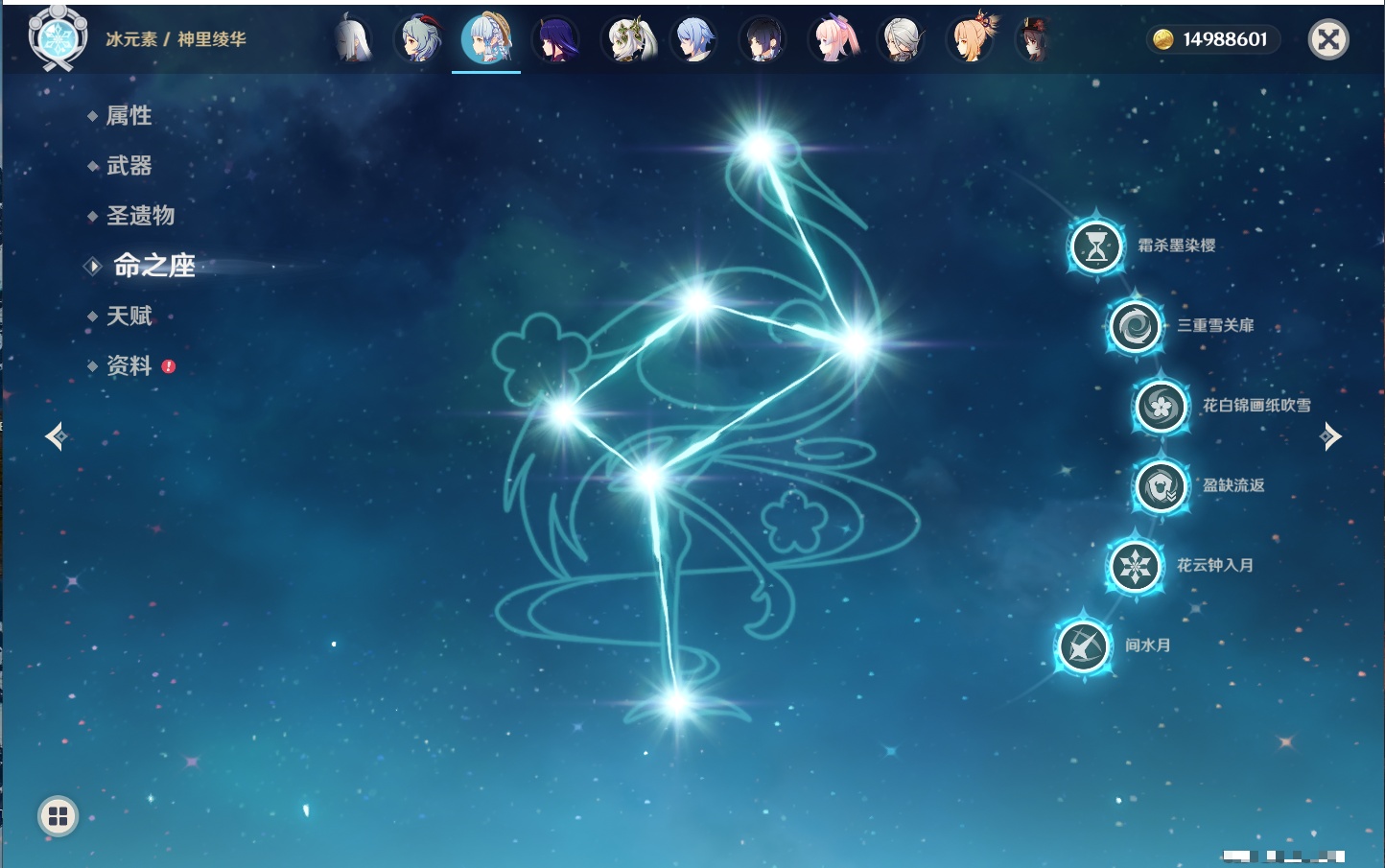Click the 冰元素 / 神里绫华 title text
The width and height of the screenshot is (1385, 868).
point(176,39)
